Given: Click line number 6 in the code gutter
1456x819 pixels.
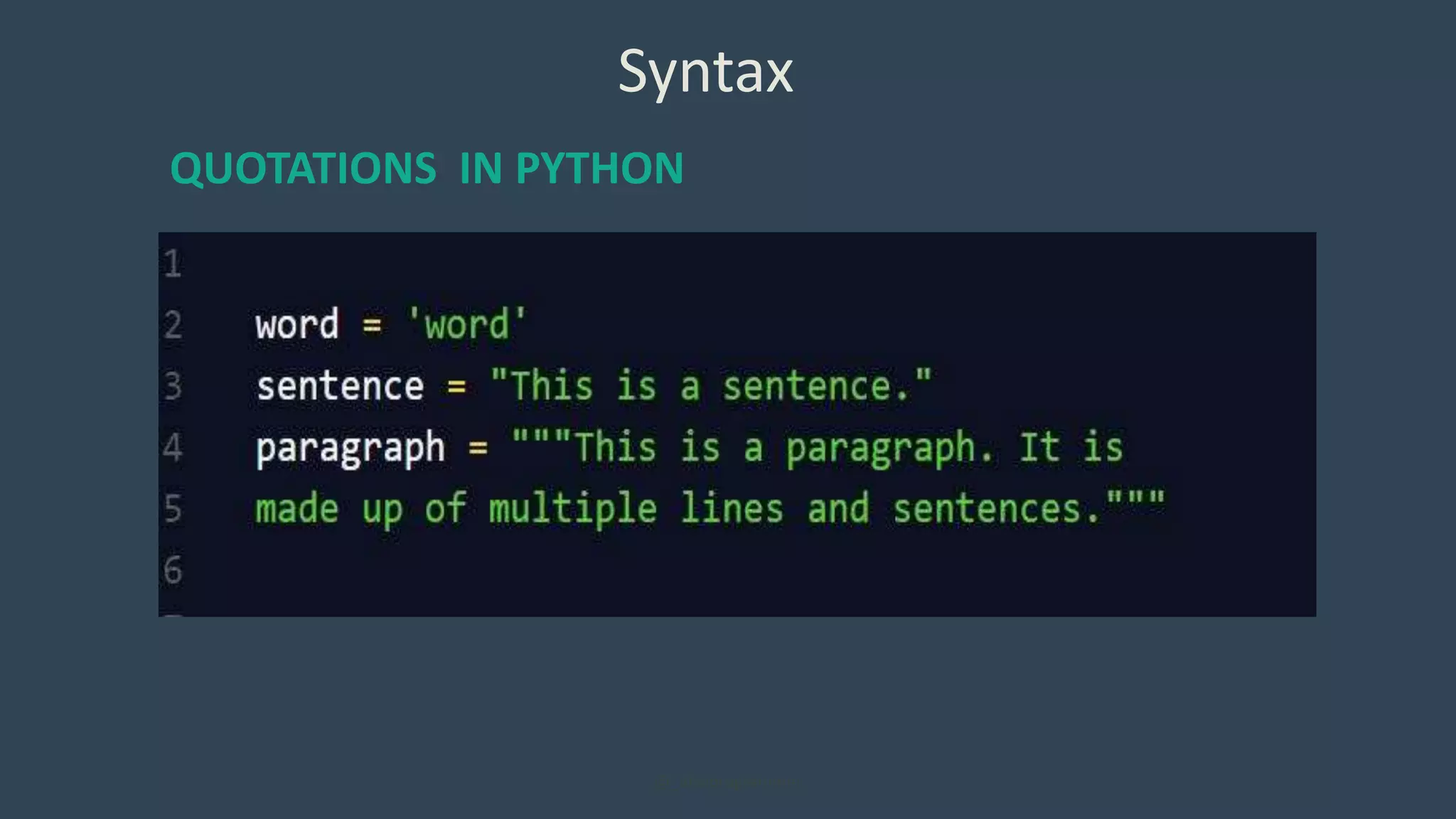Looking at the screenshot, I should [173, 569].
